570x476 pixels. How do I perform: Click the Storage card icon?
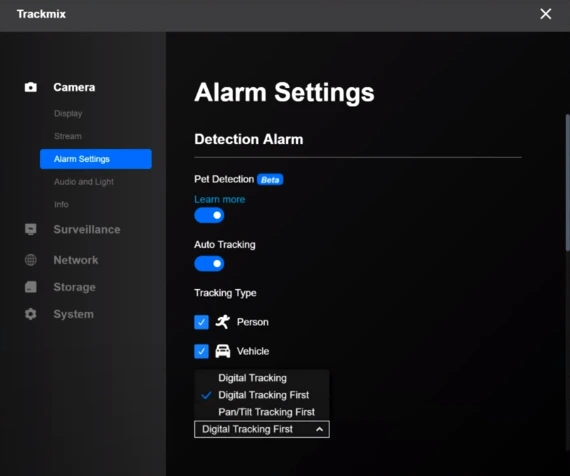click(x=31, y=287)
